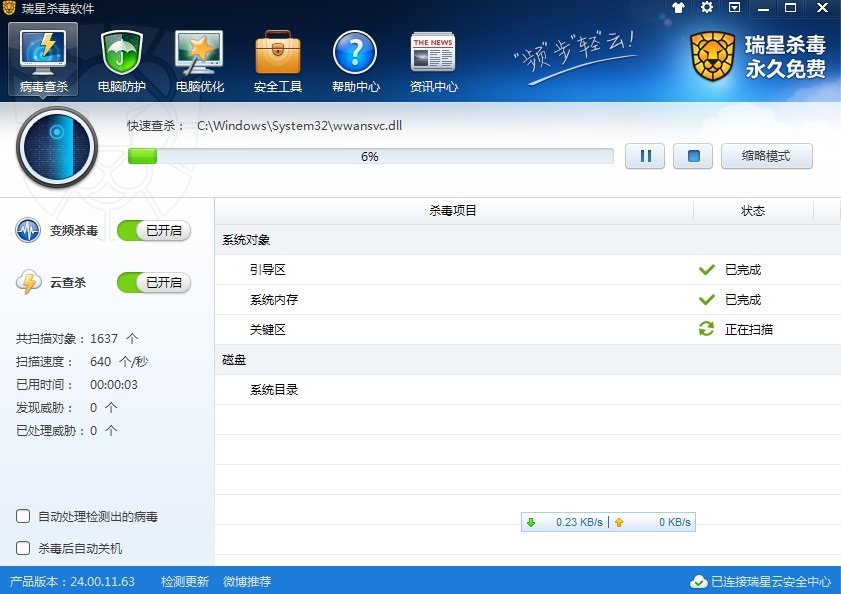841x594 pixels.
Task: Open settings via the gear icon
Action: click(707, 8)
